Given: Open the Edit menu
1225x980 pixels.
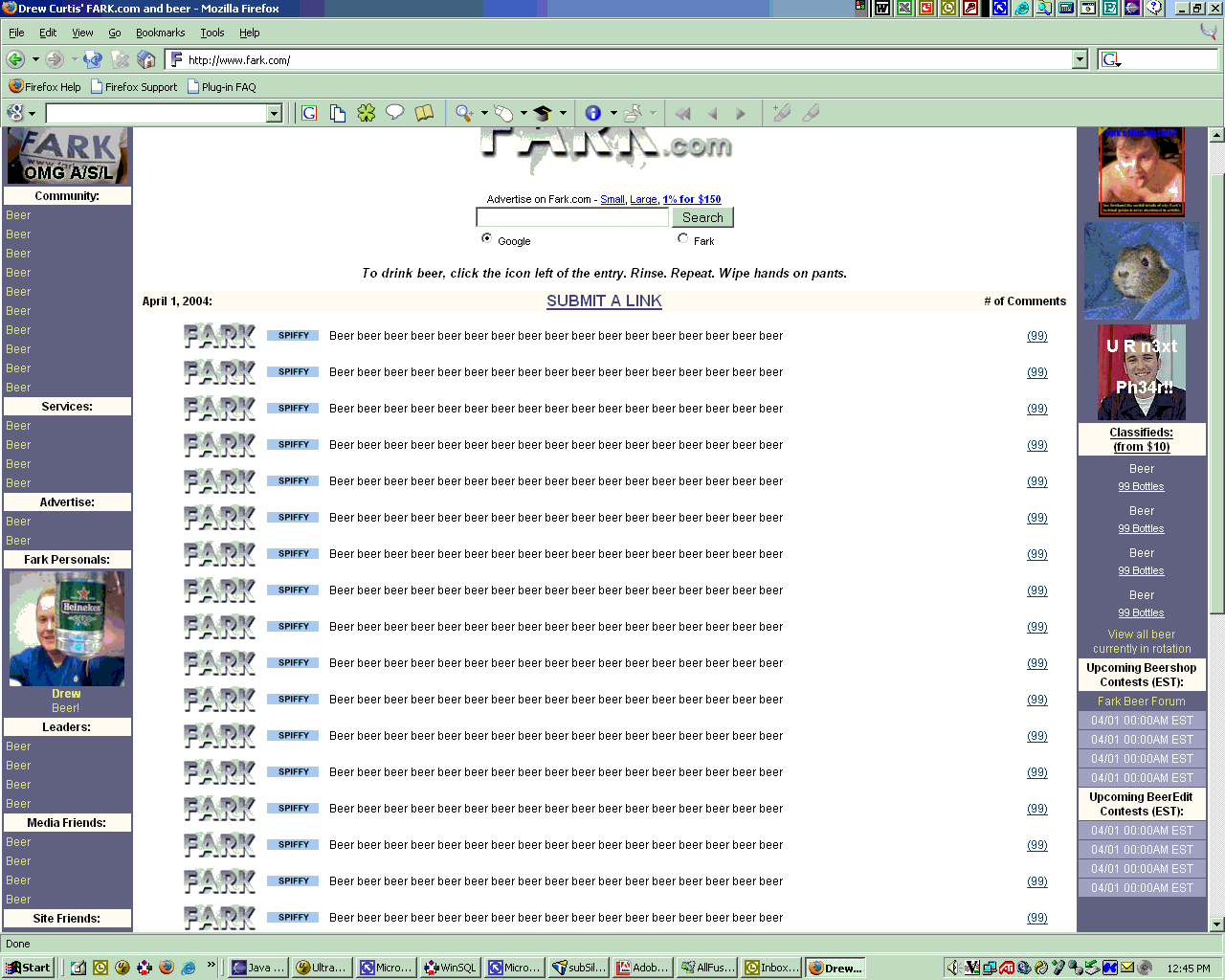Looking at the screenshot, I should 48,33.
